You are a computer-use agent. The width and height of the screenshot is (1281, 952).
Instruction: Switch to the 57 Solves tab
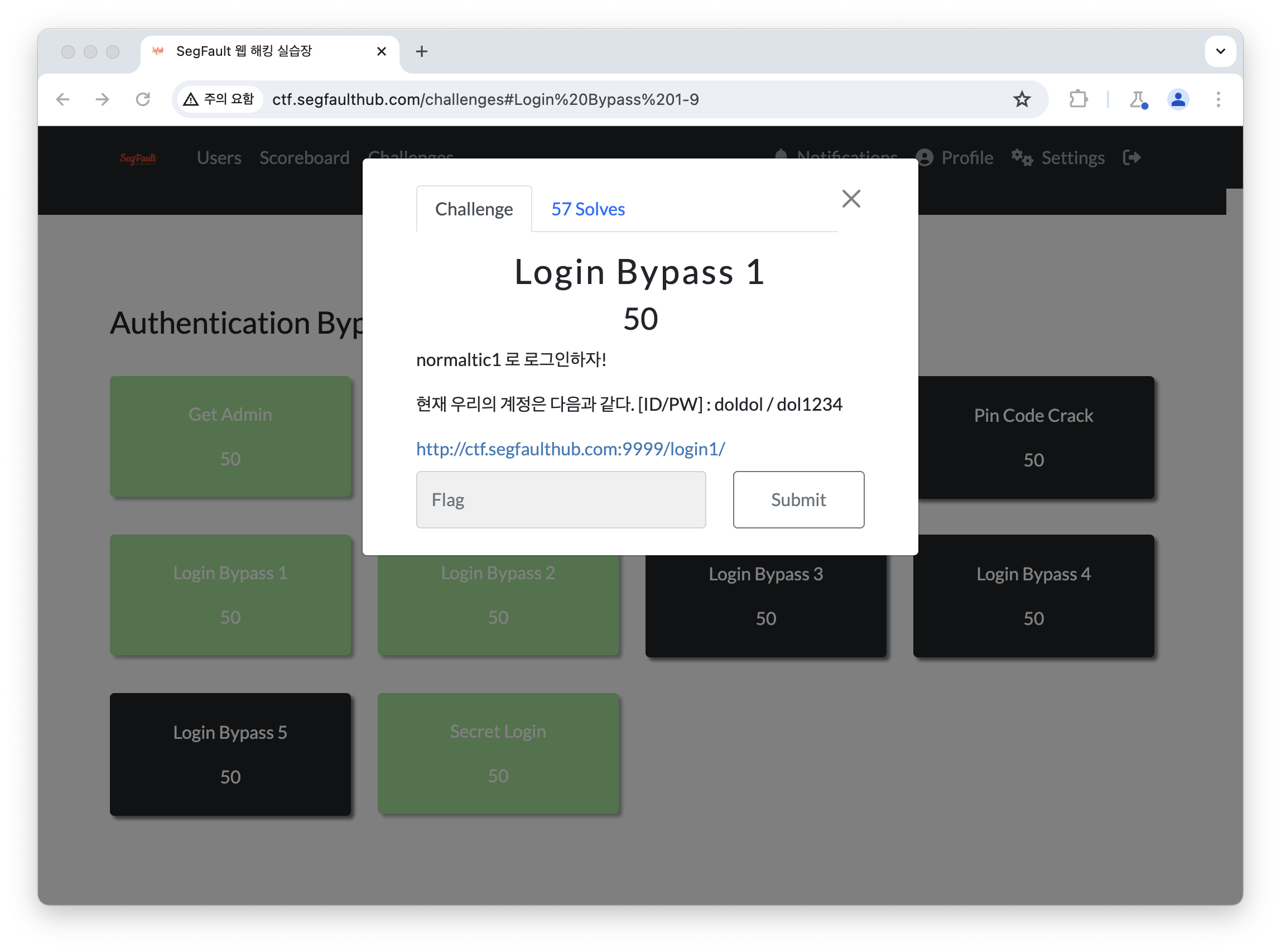pyautogui.click(x=587, y=209)
